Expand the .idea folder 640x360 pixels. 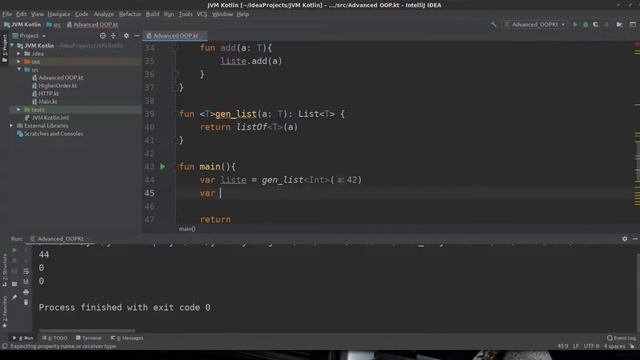pos(19,53)
